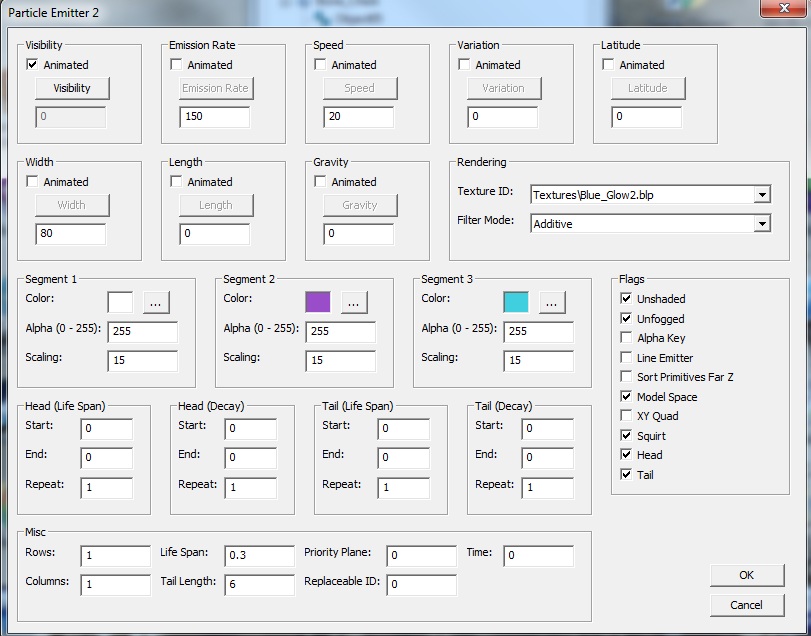Image resolution: width=811 pixels, height=636 pixels.
Task: Click Head Life Span Start field
Action: pyautogui.click(x=107, y=429)
